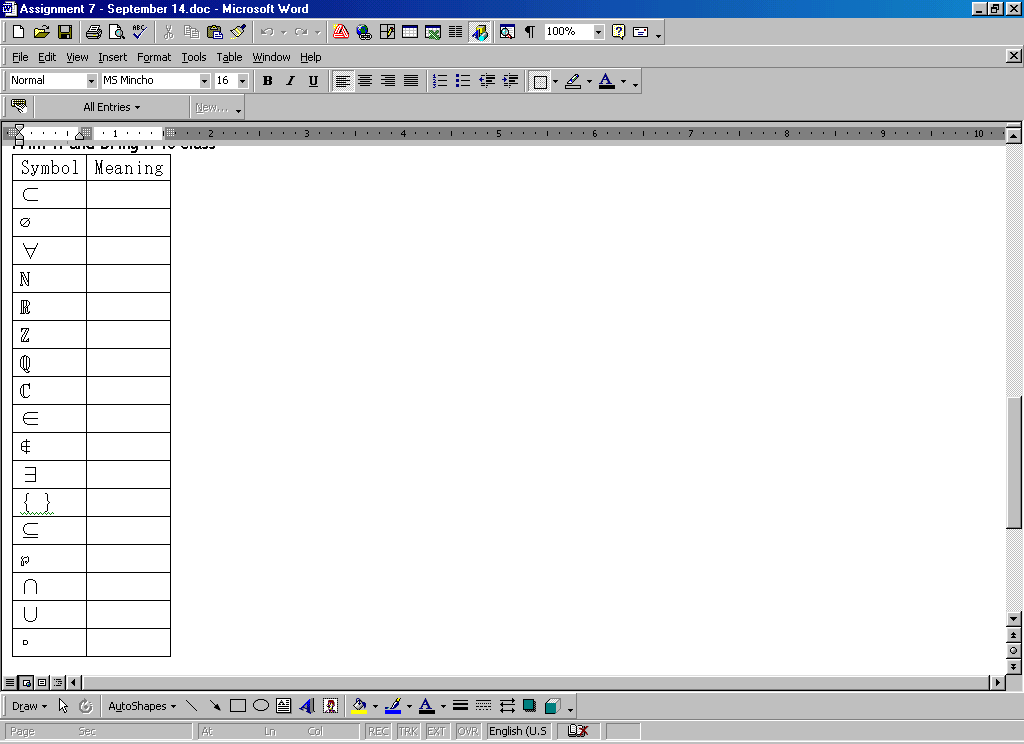This screenshot has width=1024, height=744.
Task: Toggle the numbered list
Action: click(440, 81)
